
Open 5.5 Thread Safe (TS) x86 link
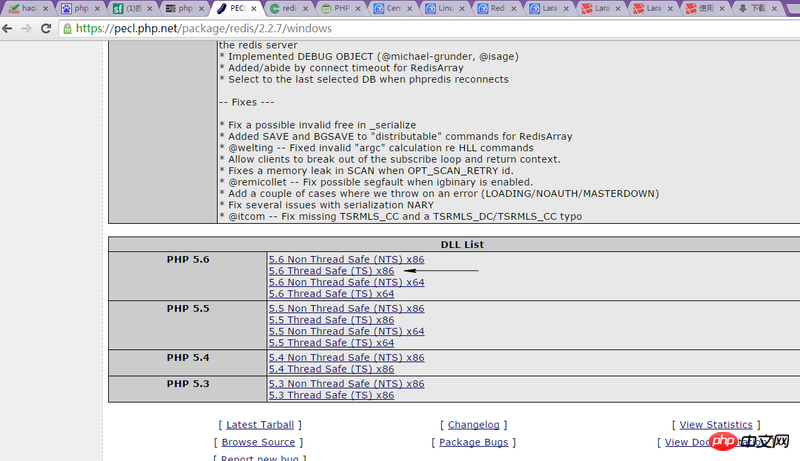[332, 320]
